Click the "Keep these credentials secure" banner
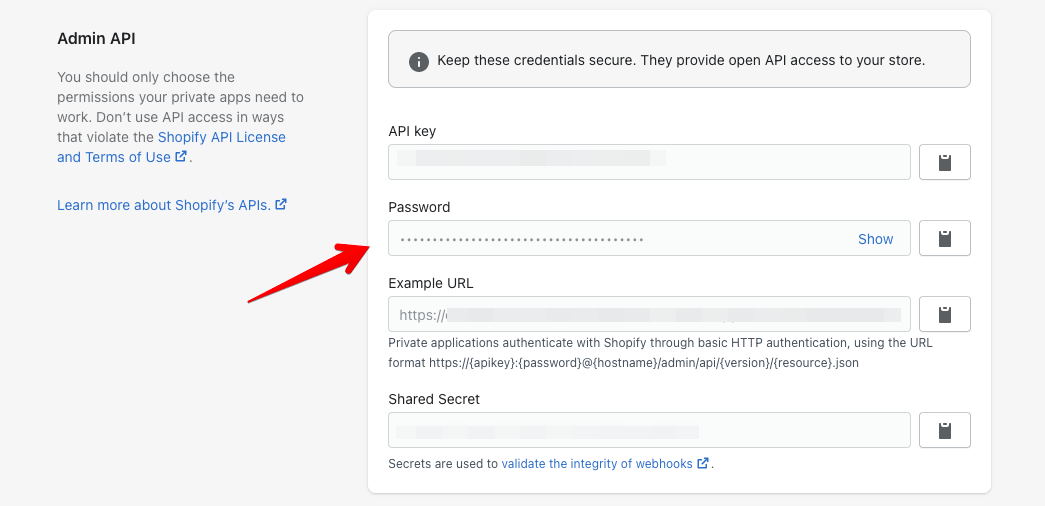 pos(680,60)
